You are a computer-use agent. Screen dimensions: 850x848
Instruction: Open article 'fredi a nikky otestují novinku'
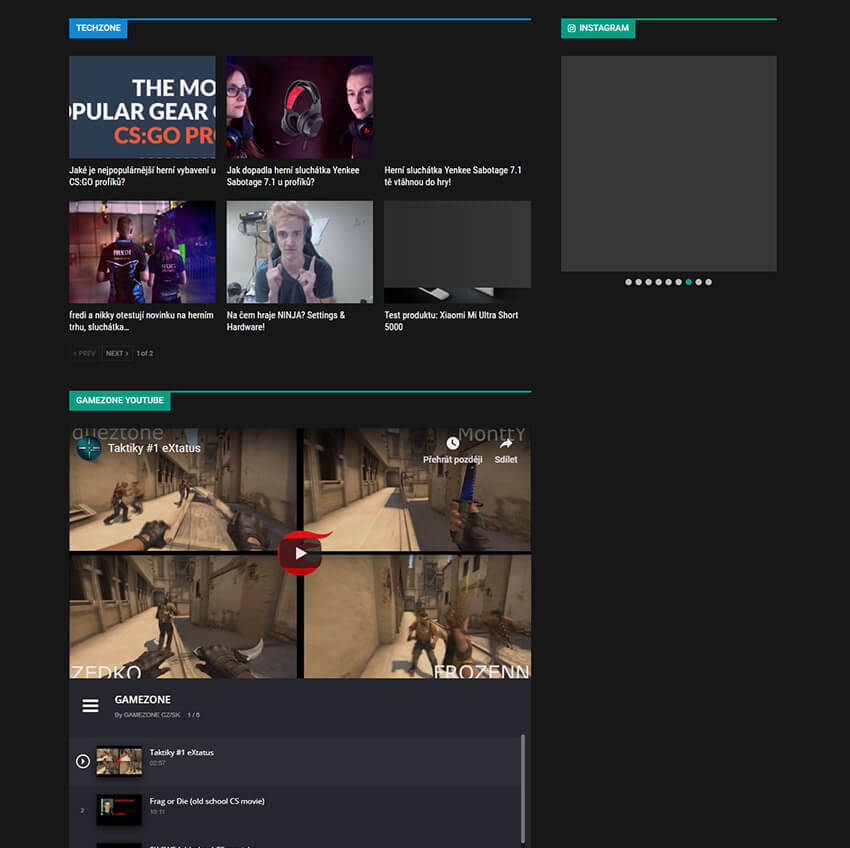[x=141, y=321]
